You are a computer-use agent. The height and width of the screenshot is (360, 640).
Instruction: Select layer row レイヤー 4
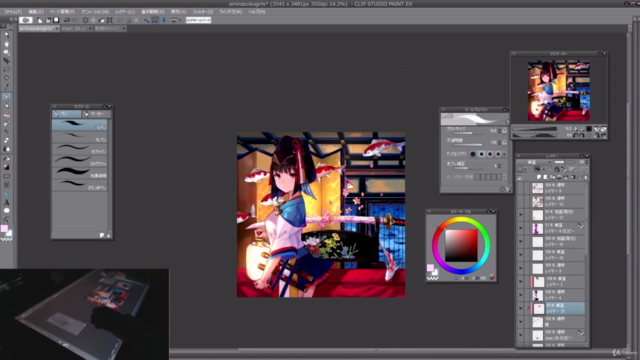point(558,295)
